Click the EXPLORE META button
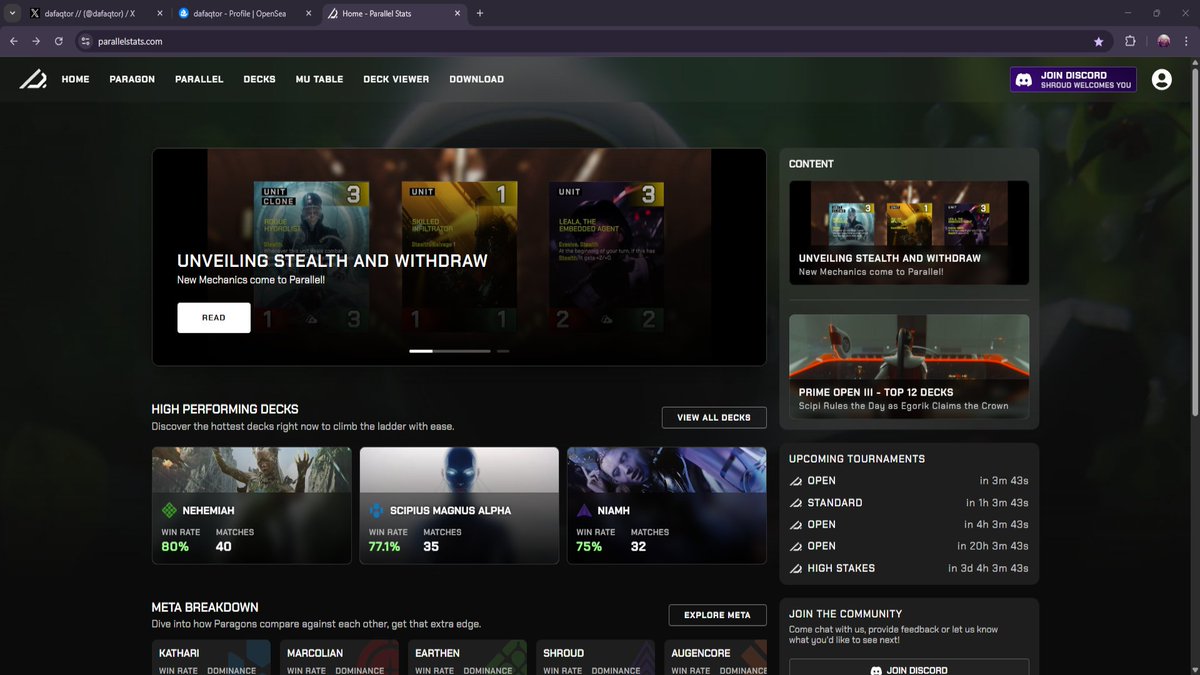The height and width of the screenshot is (675, 1200). pyautogui.click(x=717, y=615)
